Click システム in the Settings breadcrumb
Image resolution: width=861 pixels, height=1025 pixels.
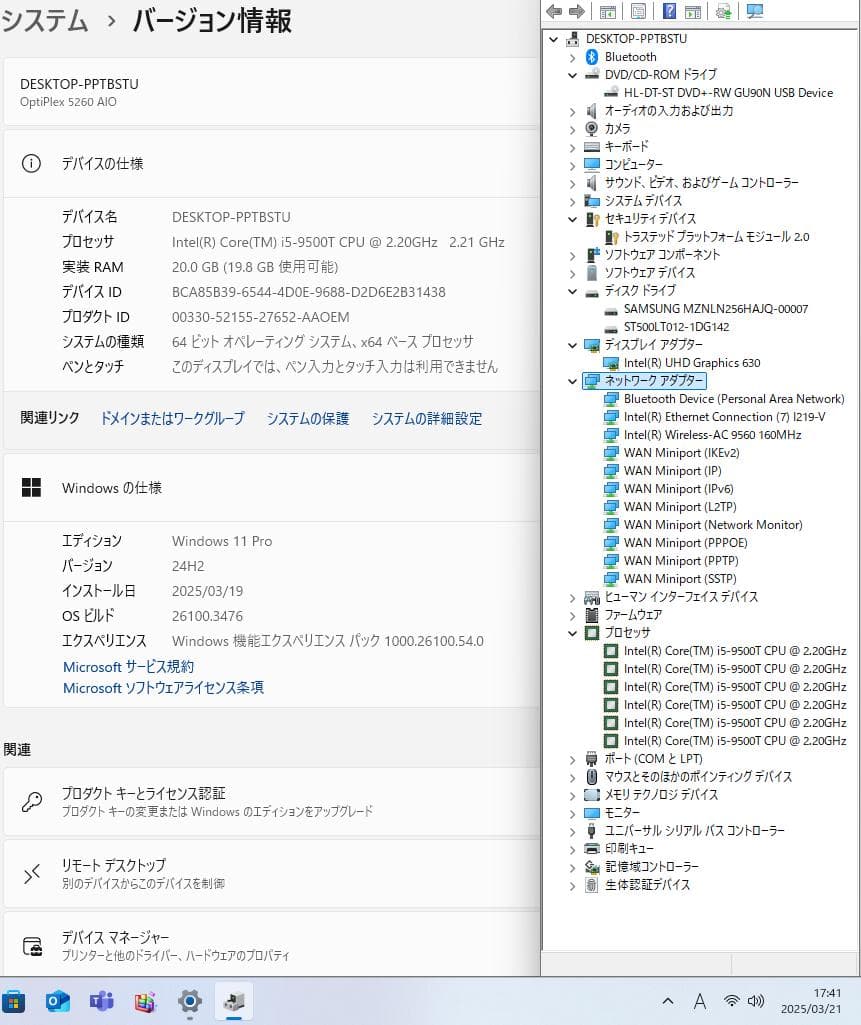[x=44, y=20]
